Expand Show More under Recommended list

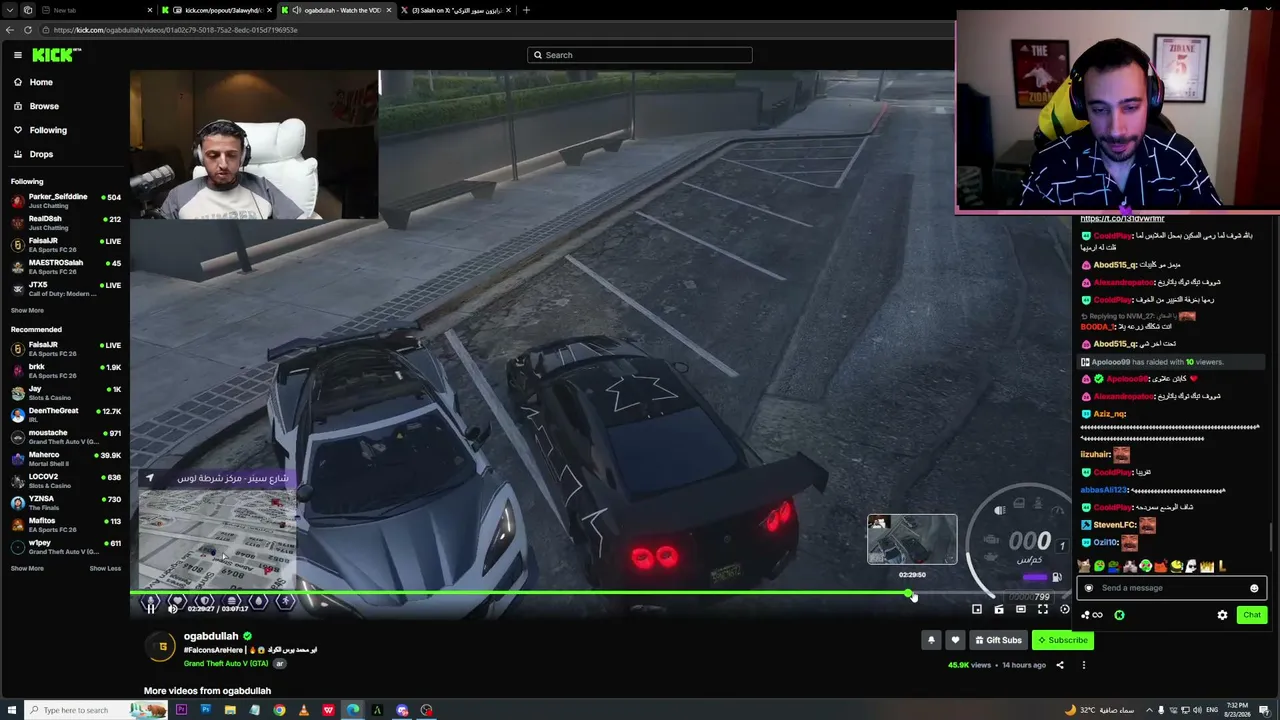tap(27, 568)
